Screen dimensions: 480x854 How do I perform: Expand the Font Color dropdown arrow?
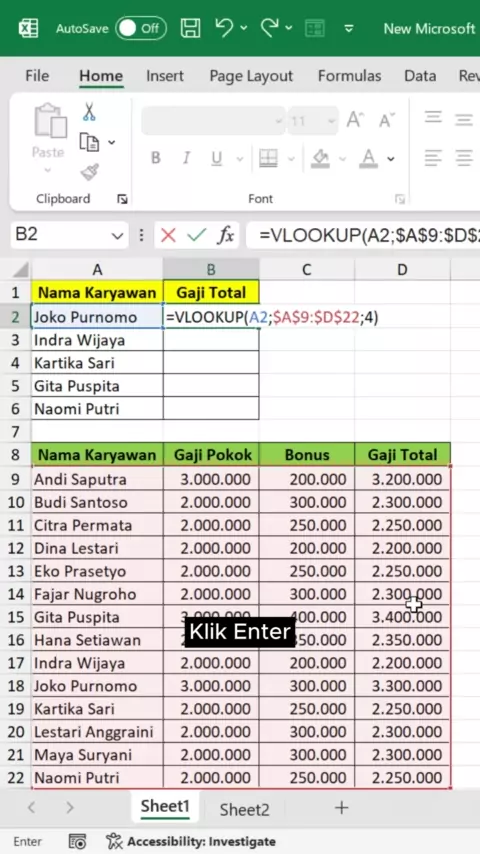[391, 159]
